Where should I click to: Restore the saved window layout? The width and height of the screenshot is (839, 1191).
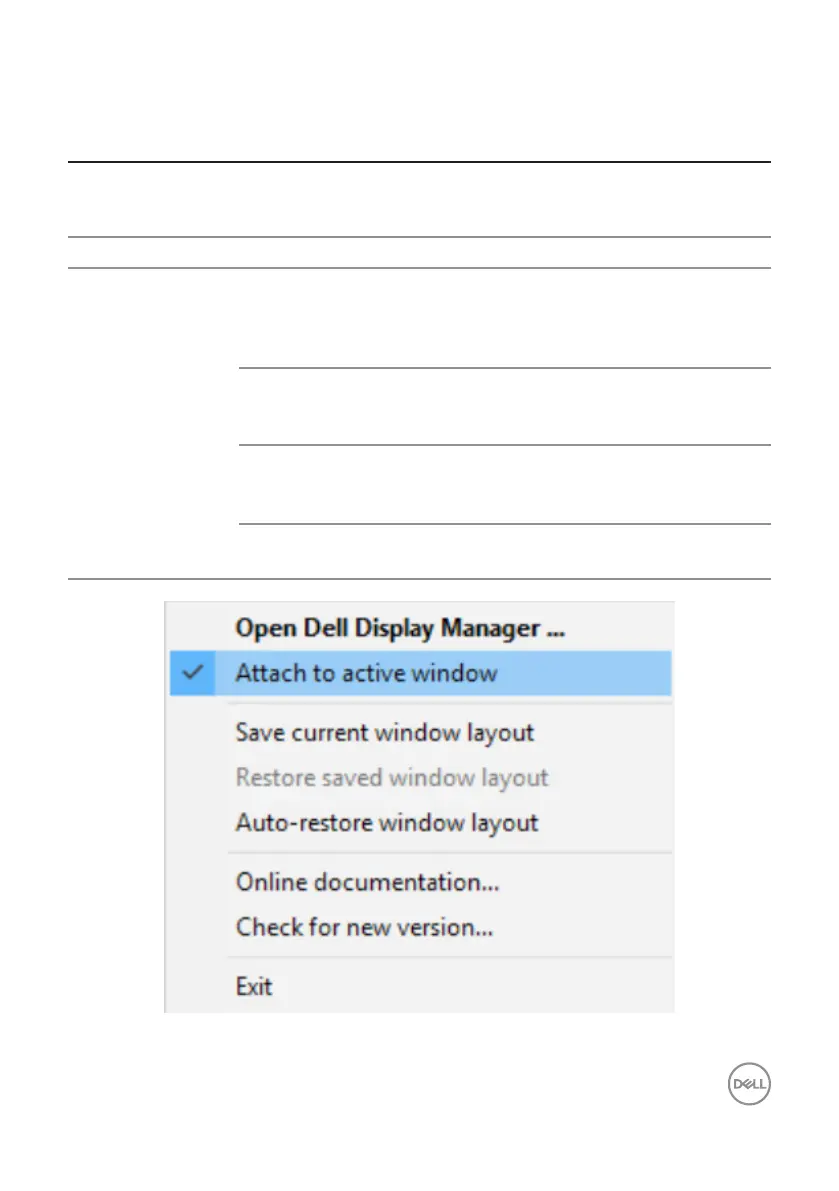coord(391,777)
